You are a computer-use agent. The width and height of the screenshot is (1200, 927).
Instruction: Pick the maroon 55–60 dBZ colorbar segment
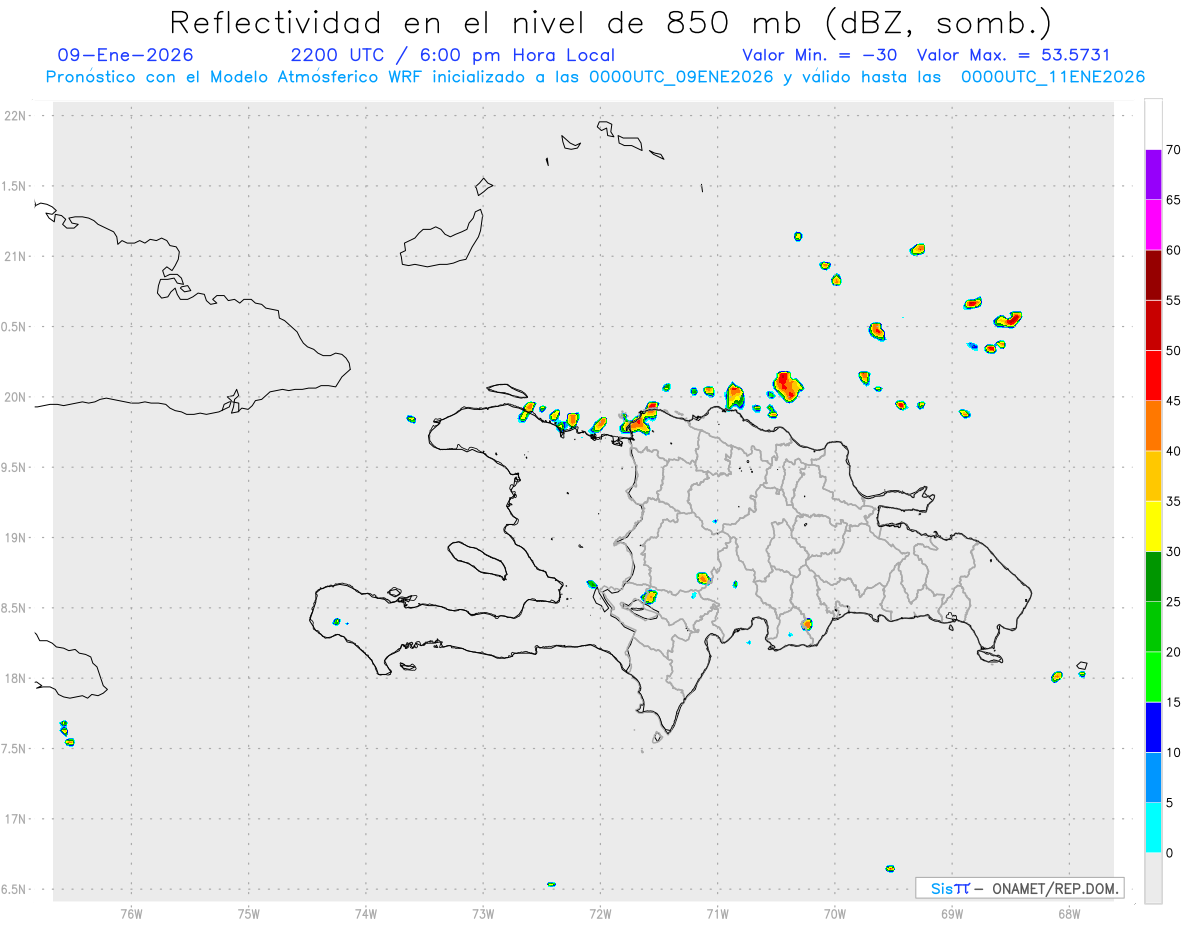click(1153, 275)
